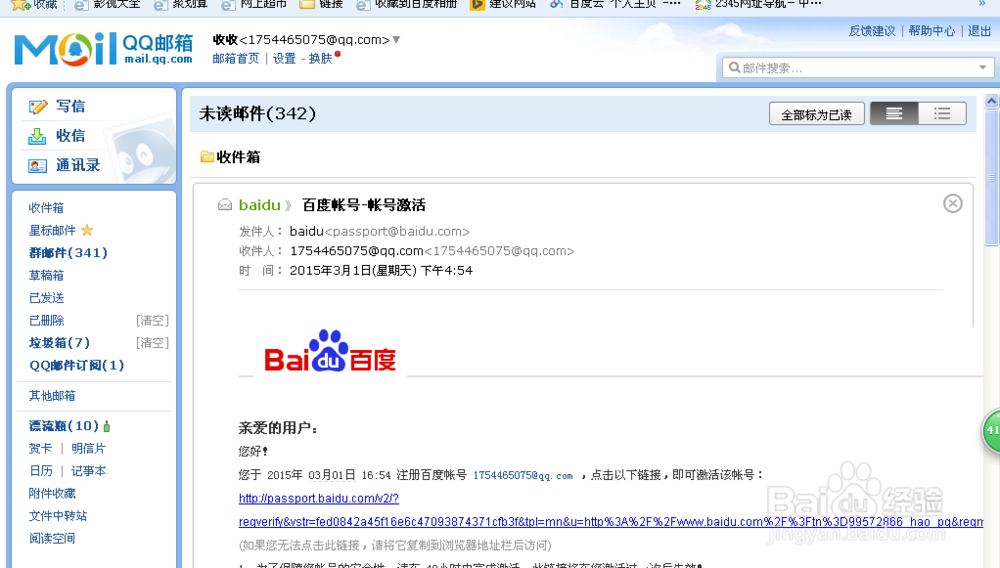This screenshot has width=1000, height=568.
Task: Open the 日历 calendar link
Action: point(40,470)
